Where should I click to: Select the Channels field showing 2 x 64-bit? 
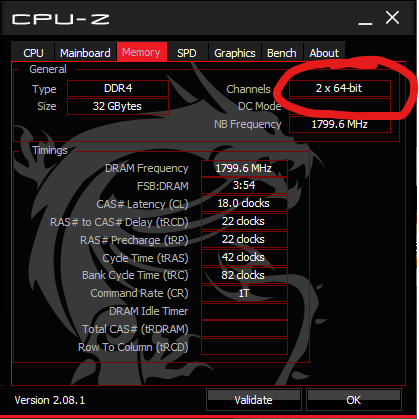(x=340, y=88)
